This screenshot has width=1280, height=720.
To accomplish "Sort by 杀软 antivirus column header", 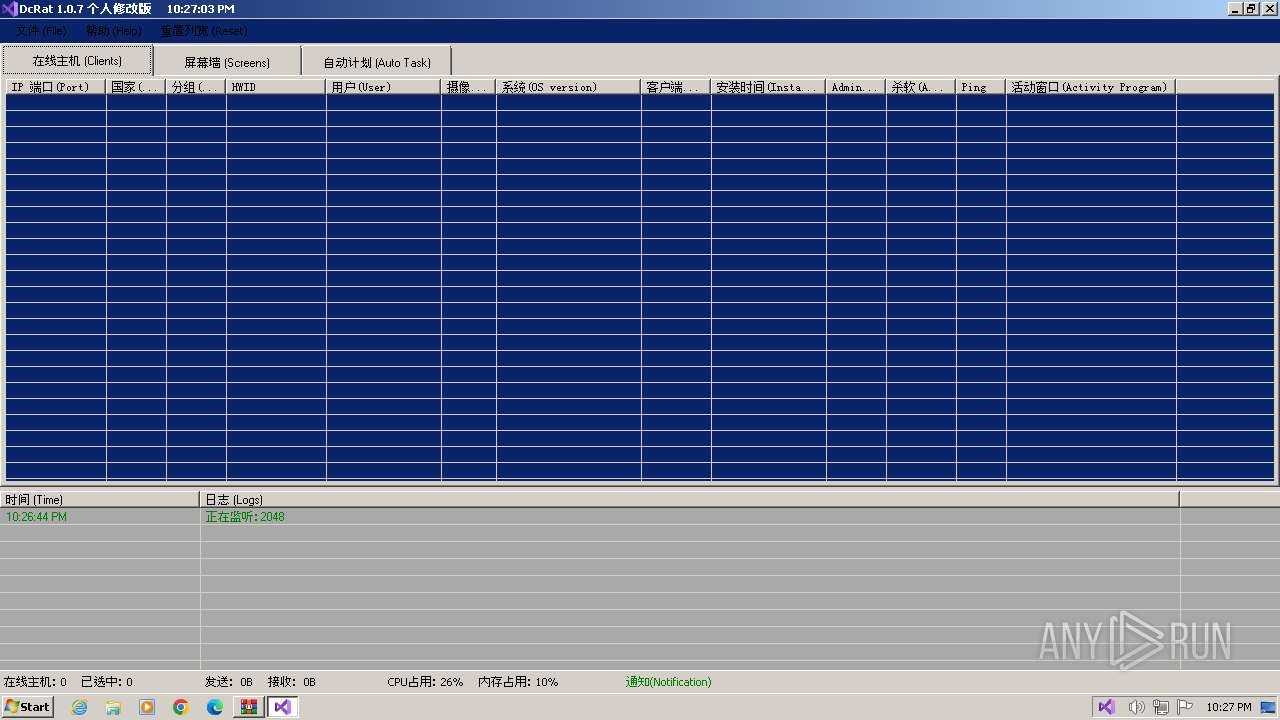I will coord(921,87).
